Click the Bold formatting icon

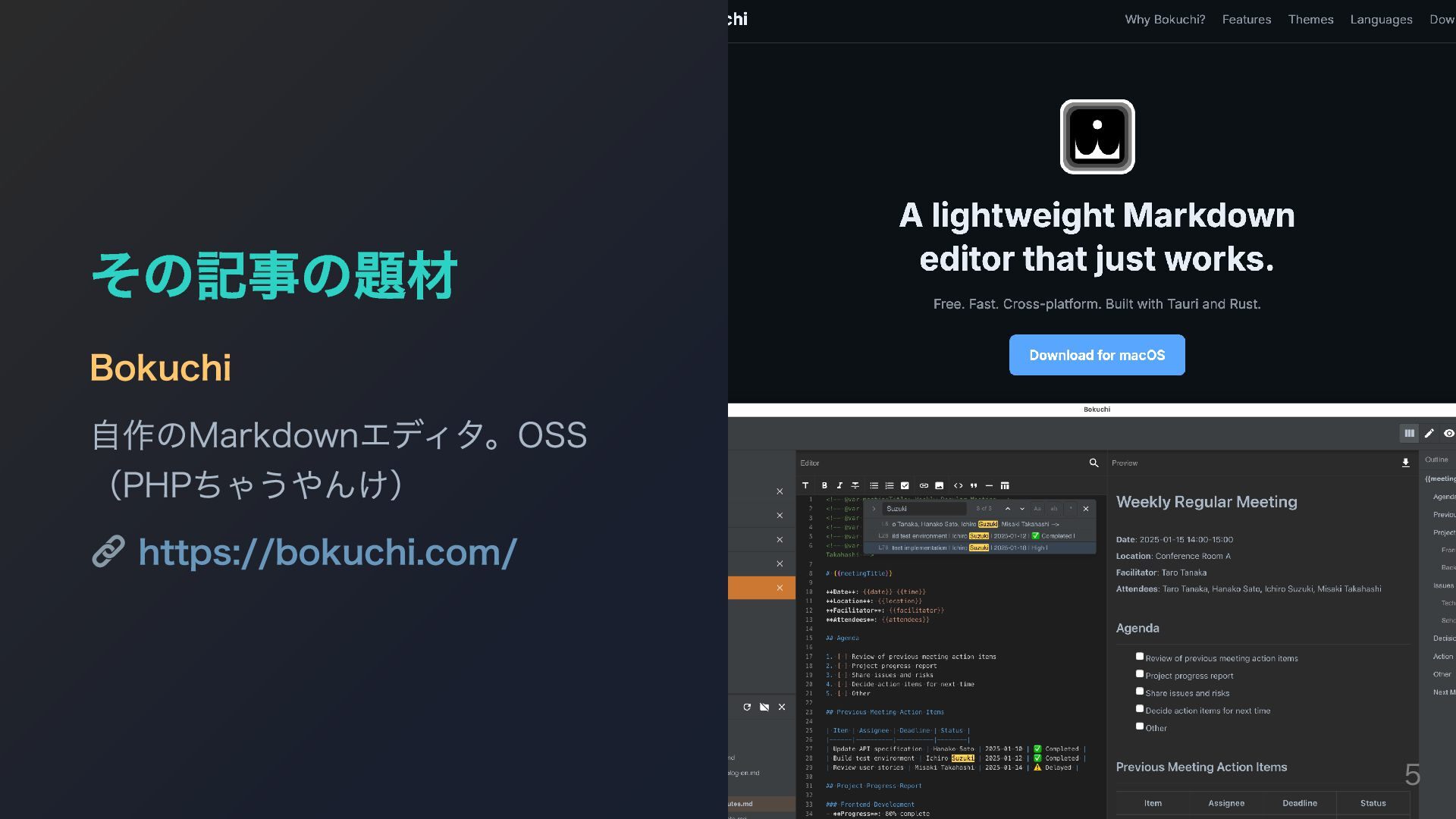(x=824, y=485)
